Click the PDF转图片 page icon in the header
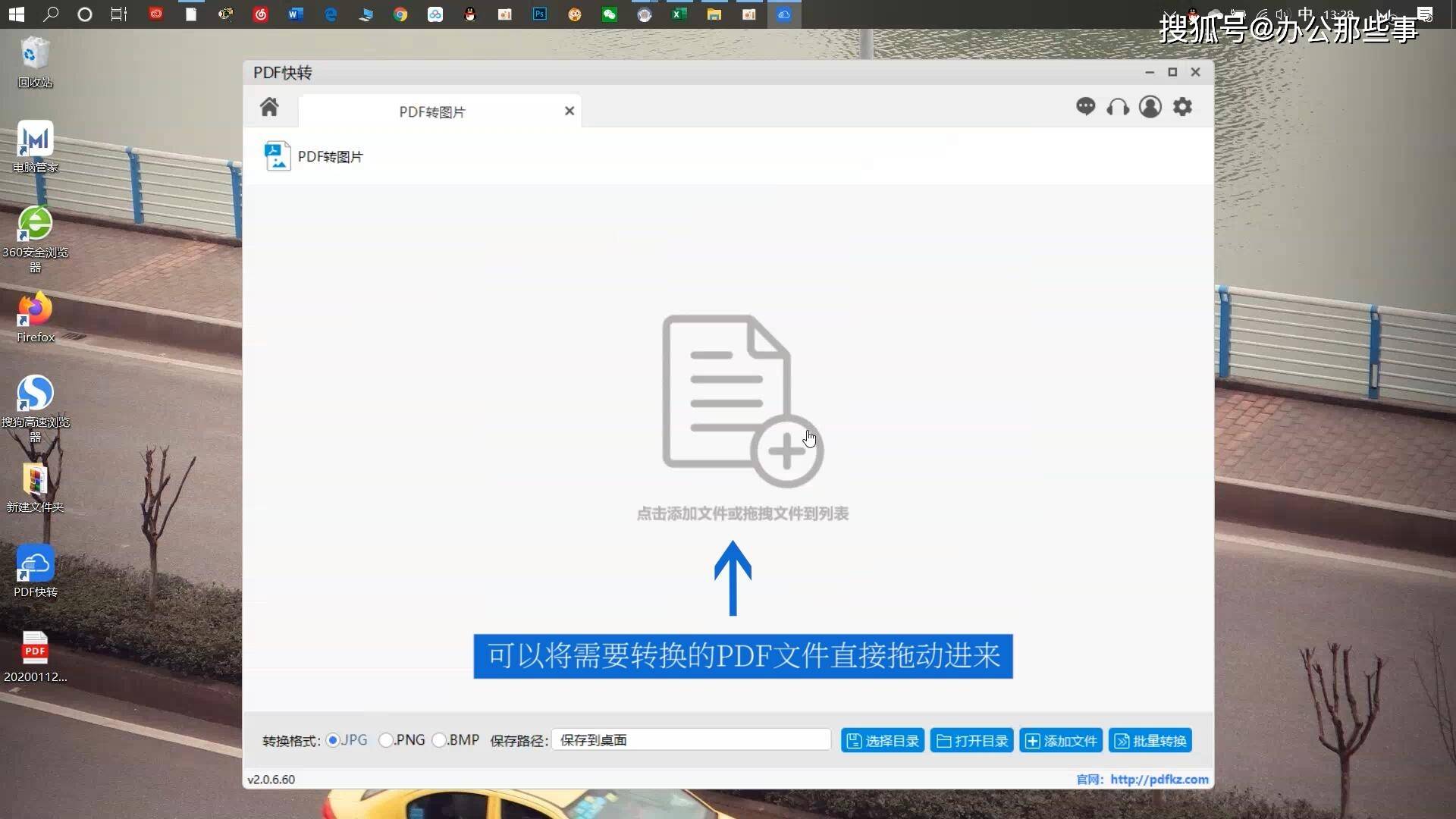 [x=278, y=156]
